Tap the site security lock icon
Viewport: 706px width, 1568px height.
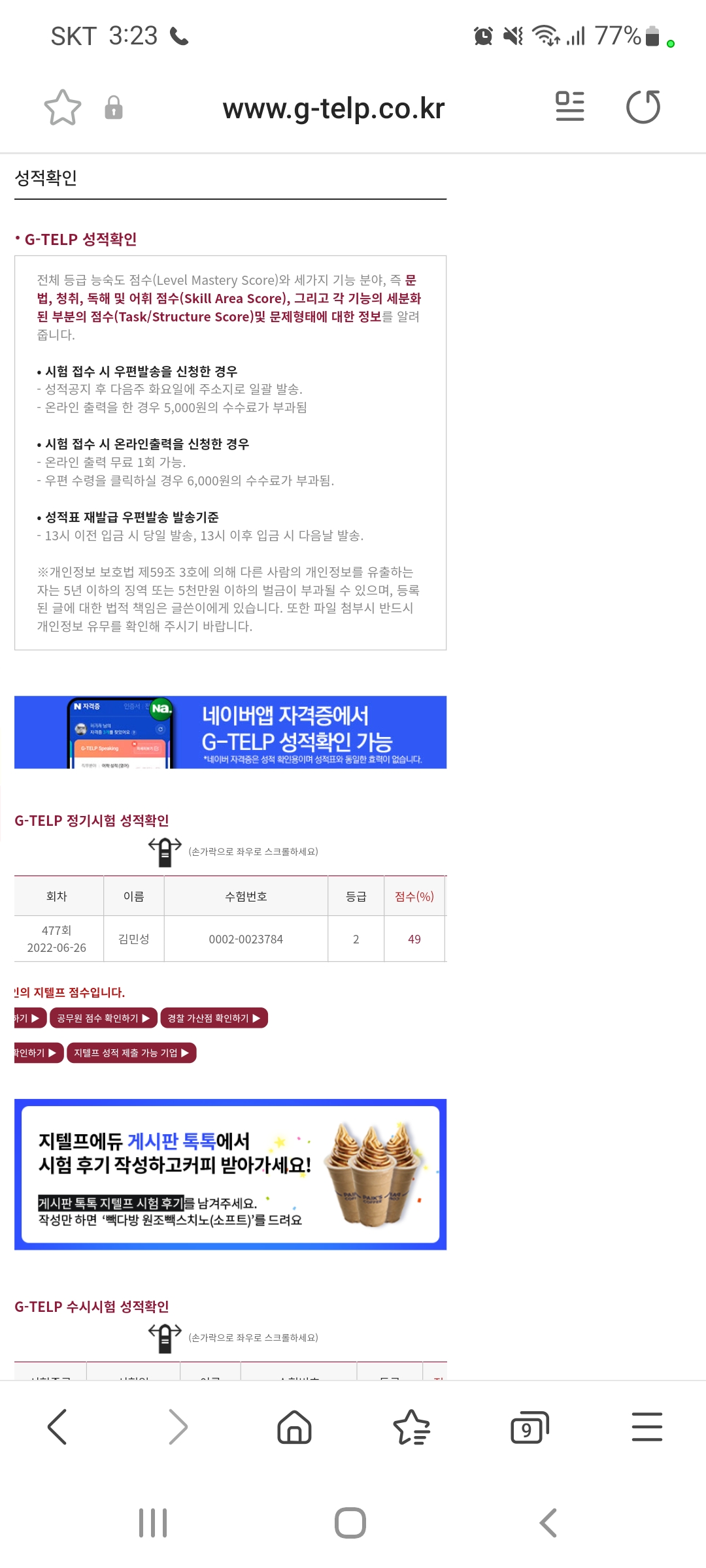(x=114, y=108)
